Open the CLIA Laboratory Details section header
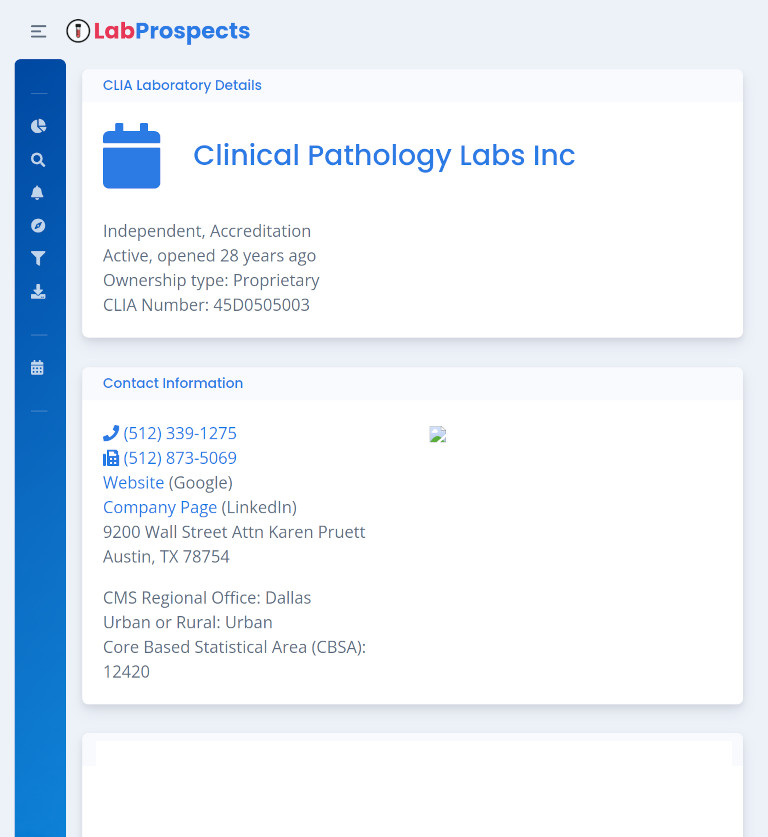The width and height of the screenshot is (768, 837). click(182, 85)
